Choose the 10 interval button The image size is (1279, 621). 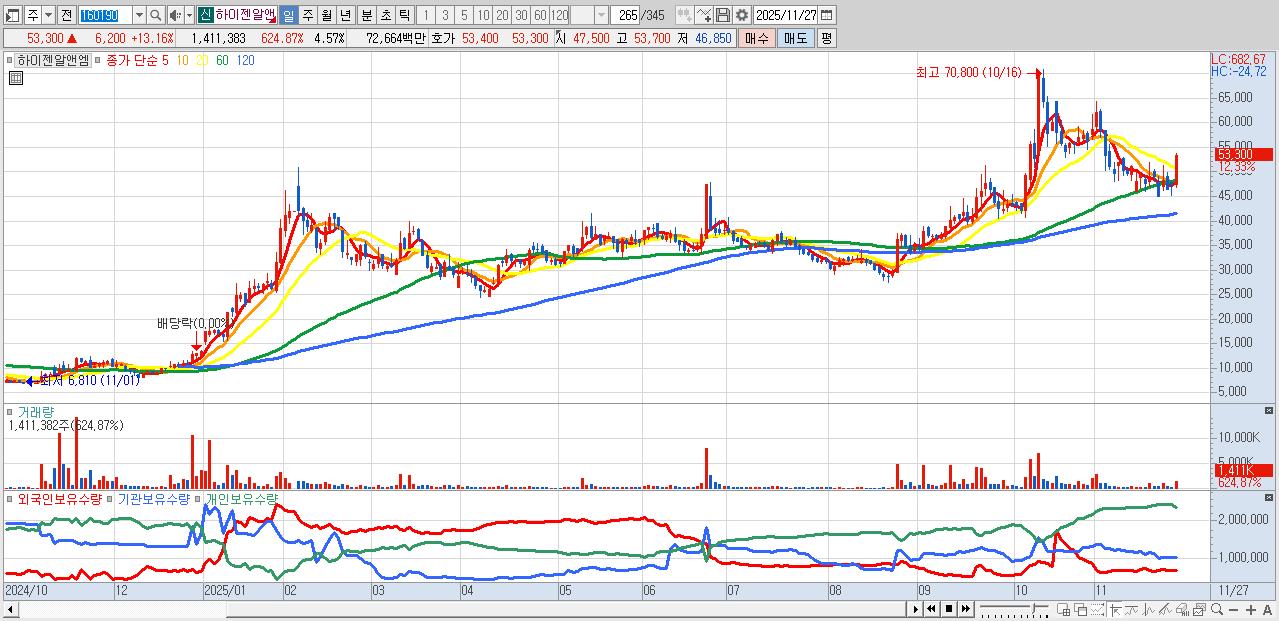tap(482, 15)
